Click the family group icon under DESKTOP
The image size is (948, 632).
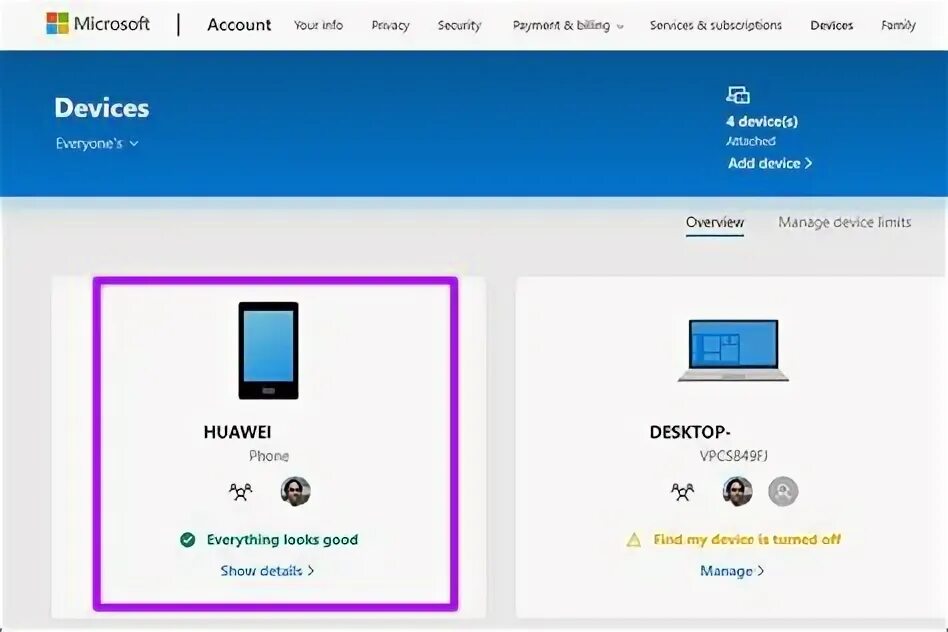tap(683, 491)
